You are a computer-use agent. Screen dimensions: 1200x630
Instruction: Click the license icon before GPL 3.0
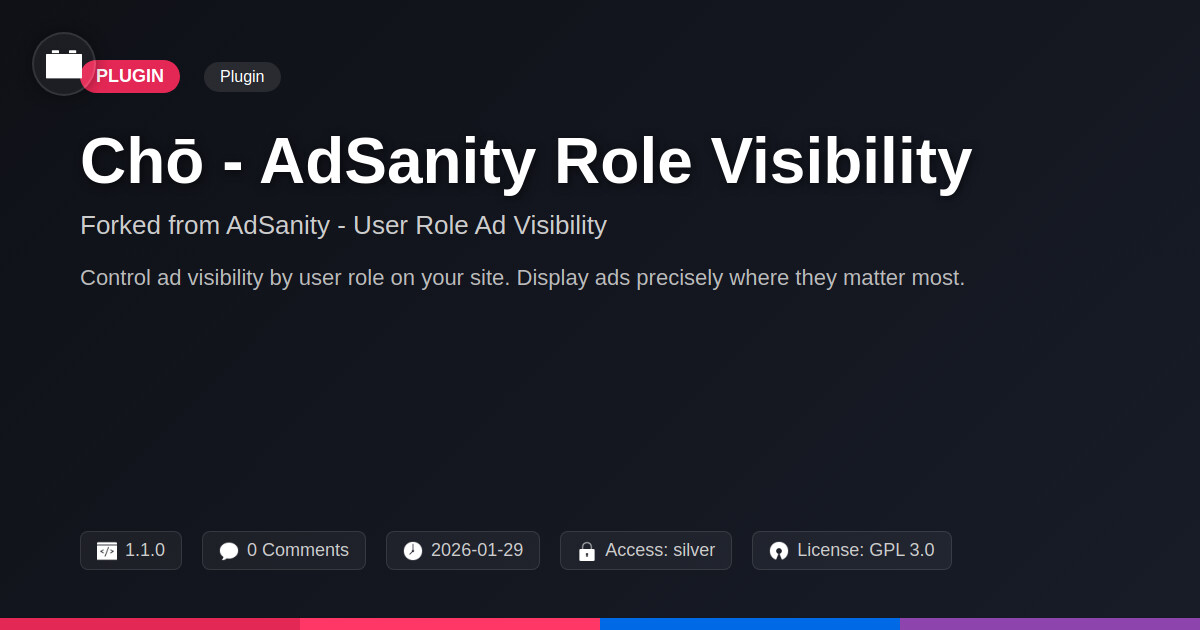pyautogui.click(x=779, y=551)
